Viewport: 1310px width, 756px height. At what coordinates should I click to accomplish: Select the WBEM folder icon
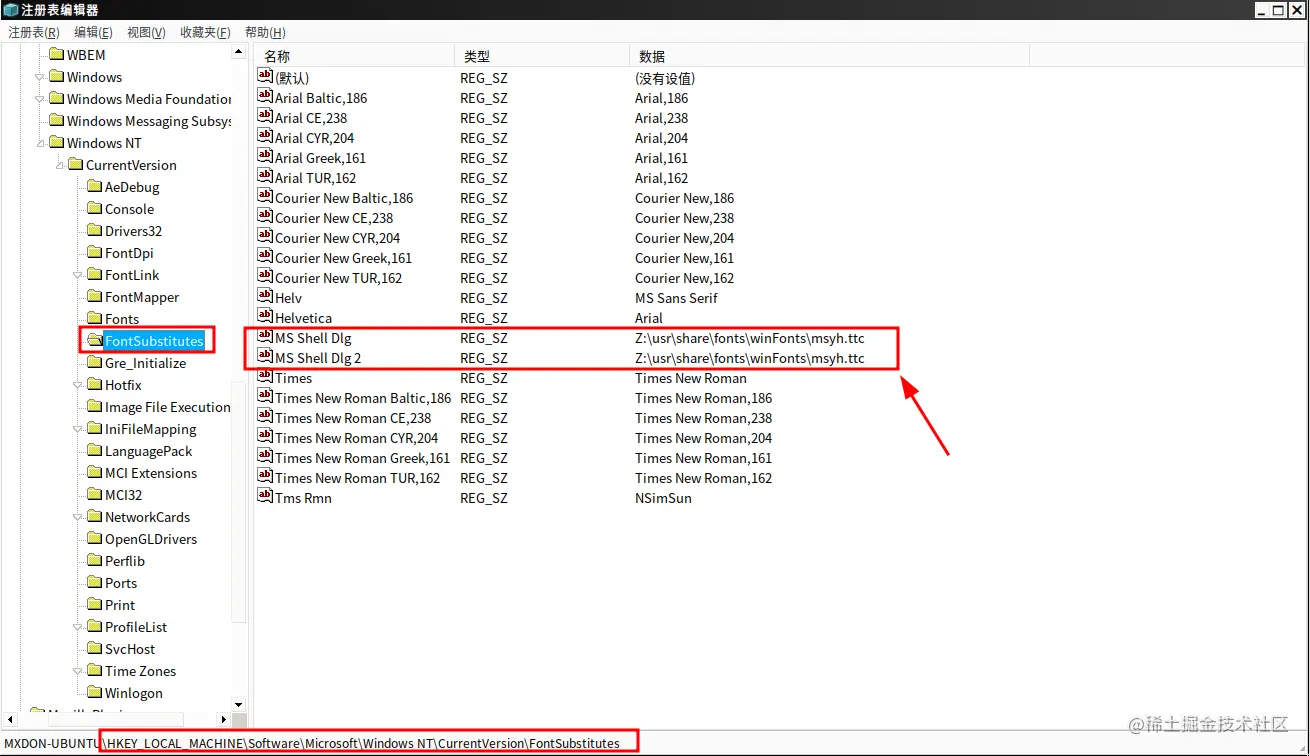57,55
